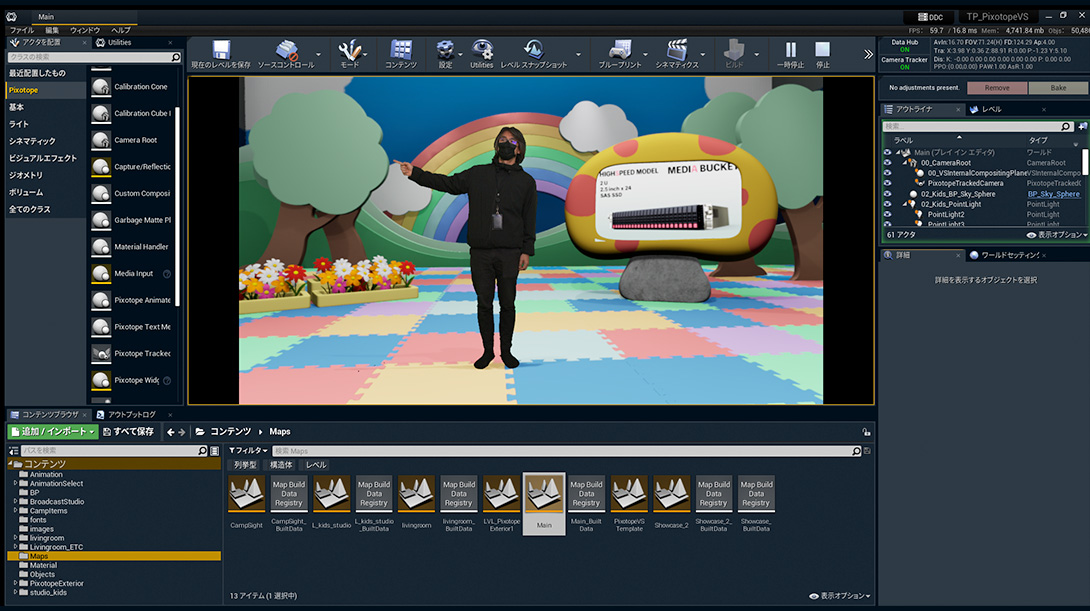
Task: Open 表示オプション in the outliner
Action: coord(1057,235)
